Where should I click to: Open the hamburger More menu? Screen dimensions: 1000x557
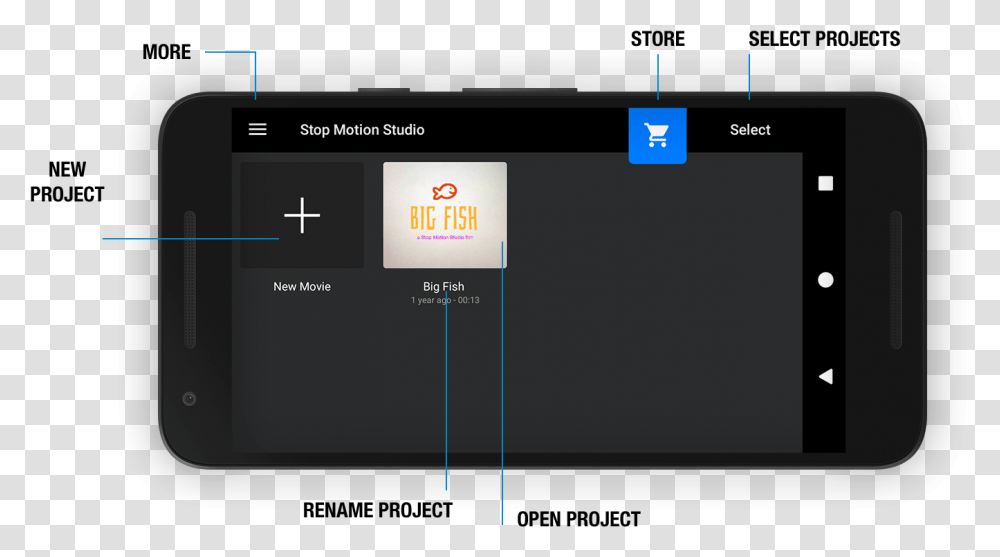(x=257, y=130)
